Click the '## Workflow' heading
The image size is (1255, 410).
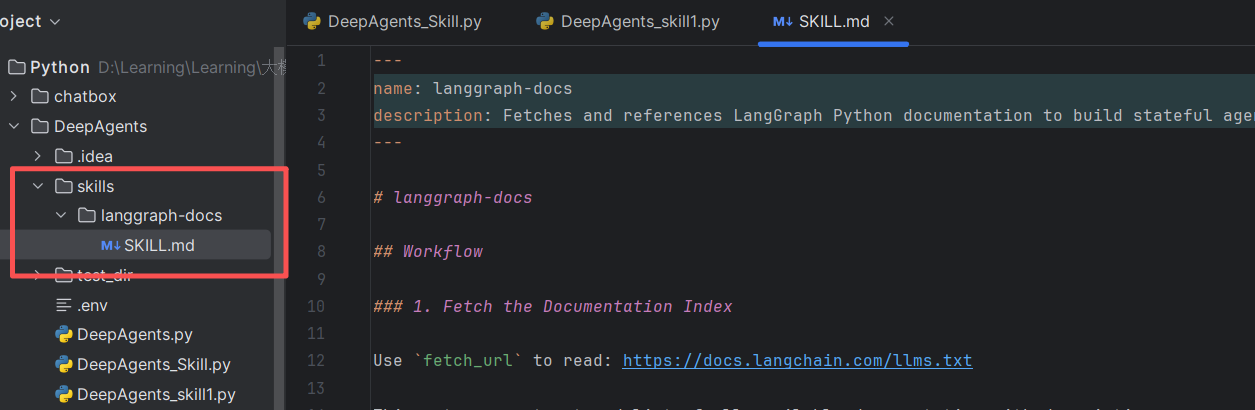tap(428, 252)
